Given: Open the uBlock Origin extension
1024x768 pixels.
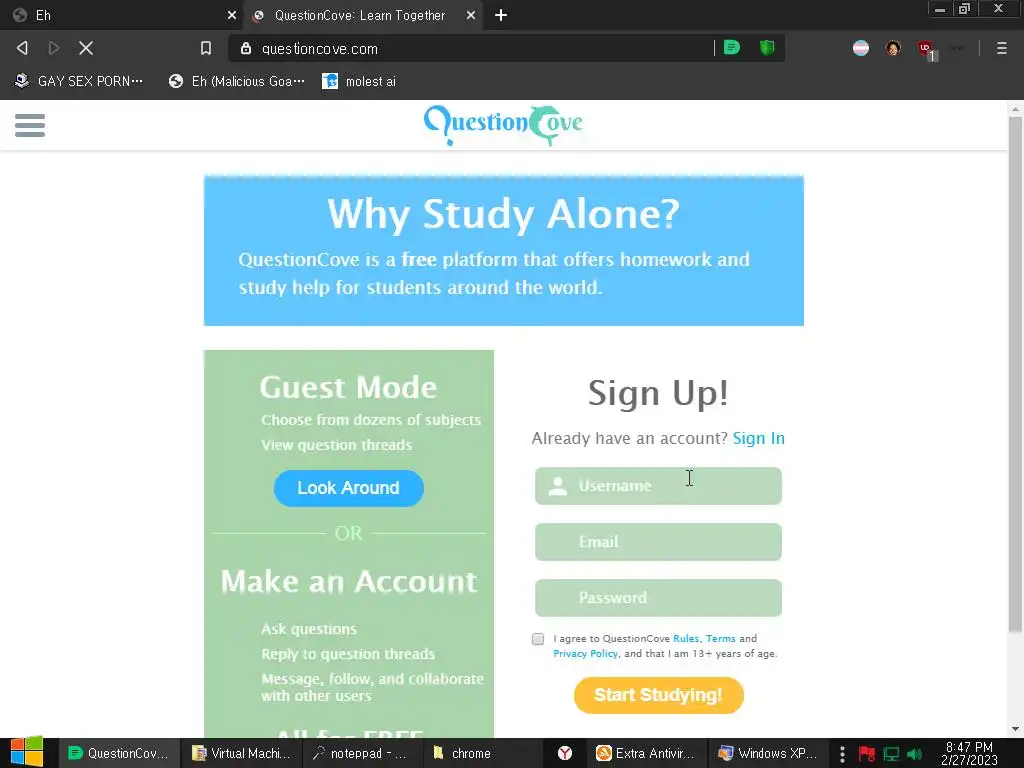Looking at the screenshot, I should [x=925, y=49].
